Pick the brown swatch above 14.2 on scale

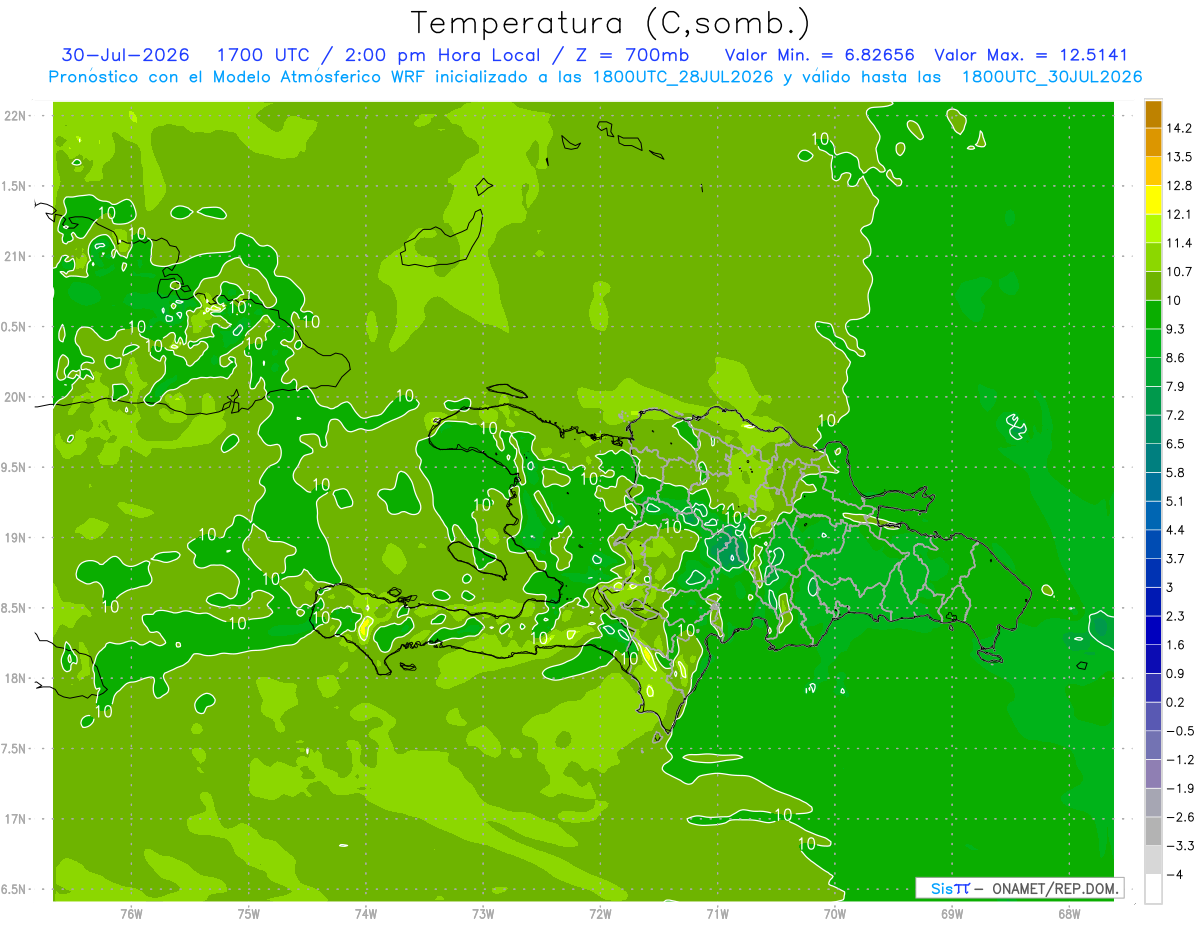coord(1153,114)
